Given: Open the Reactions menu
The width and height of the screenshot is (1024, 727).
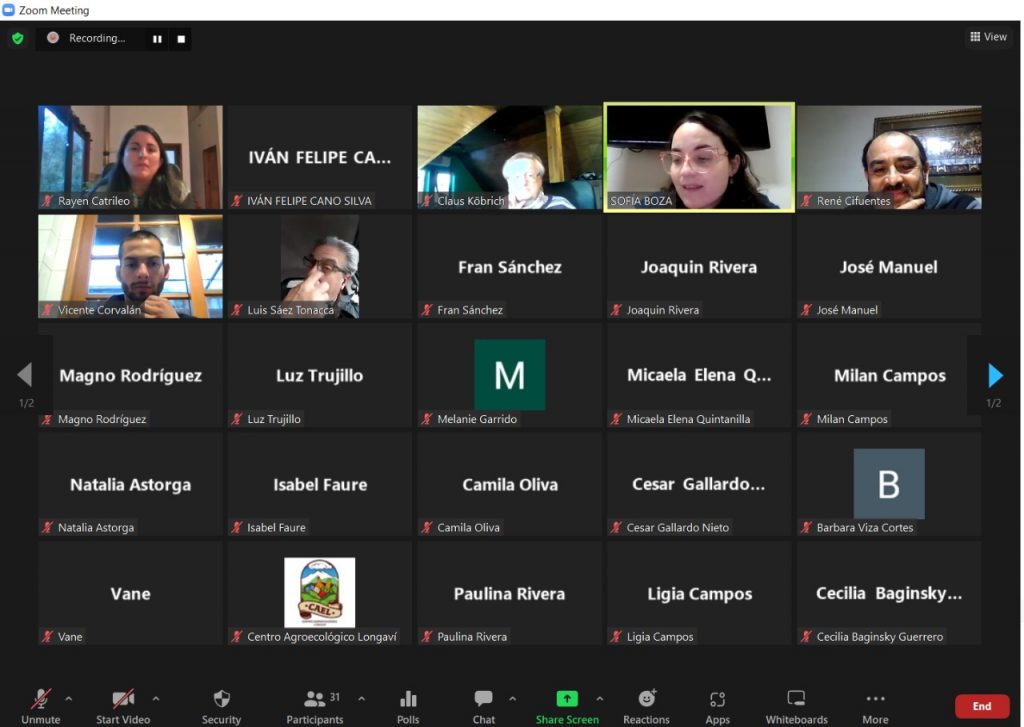Looking at the screenshot, I should (x=647, y=704).
